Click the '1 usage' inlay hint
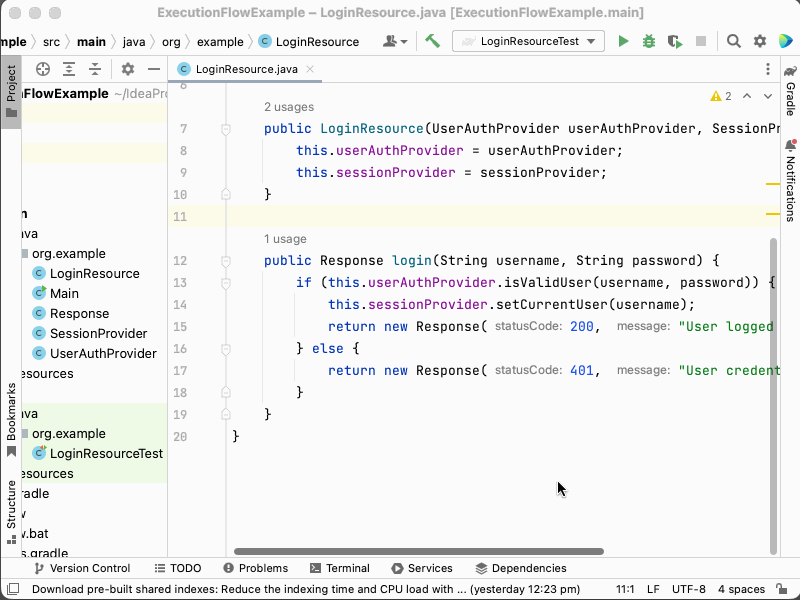800x600 pixels. pyautogui.click(x=285, y=239)
